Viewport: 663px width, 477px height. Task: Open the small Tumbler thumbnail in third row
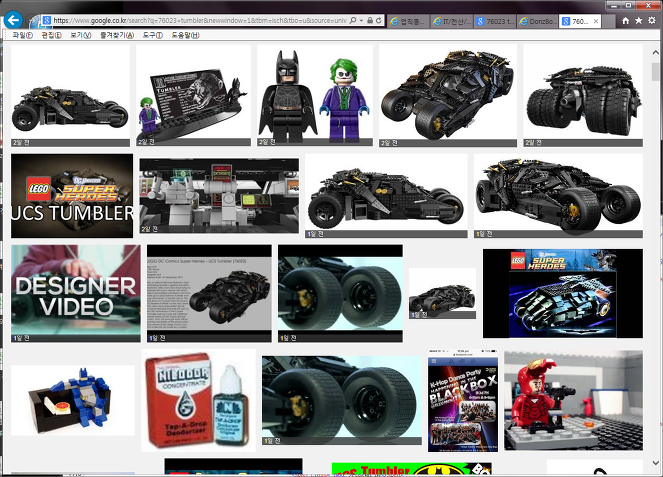click(442, 293)
